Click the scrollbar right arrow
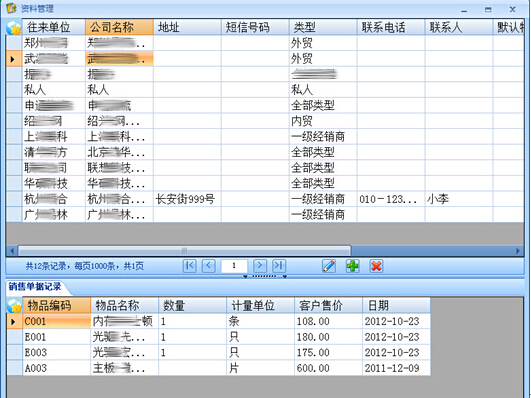The image size is (531, 398). point(518,251)
